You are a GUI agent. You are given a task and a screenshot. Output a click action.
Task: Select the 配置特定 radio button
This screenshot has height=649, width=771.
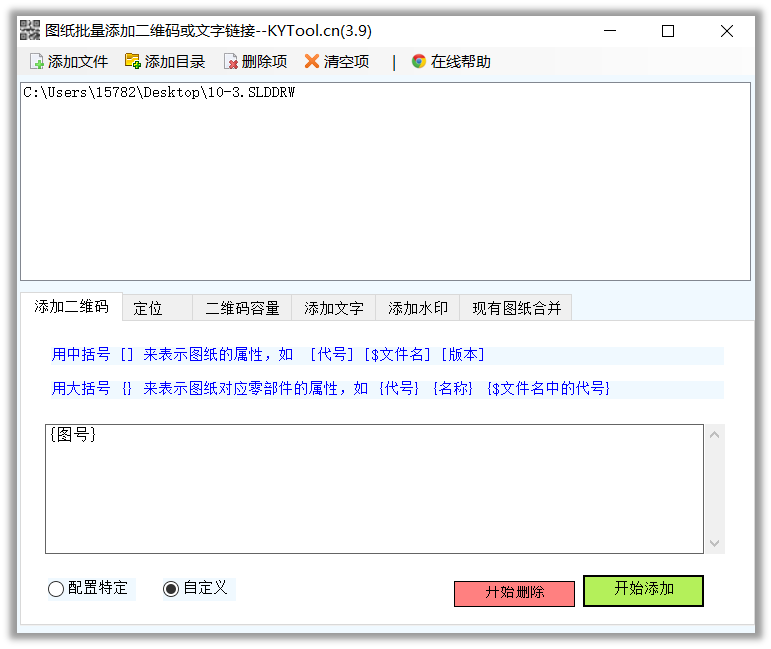pos(56,589)
